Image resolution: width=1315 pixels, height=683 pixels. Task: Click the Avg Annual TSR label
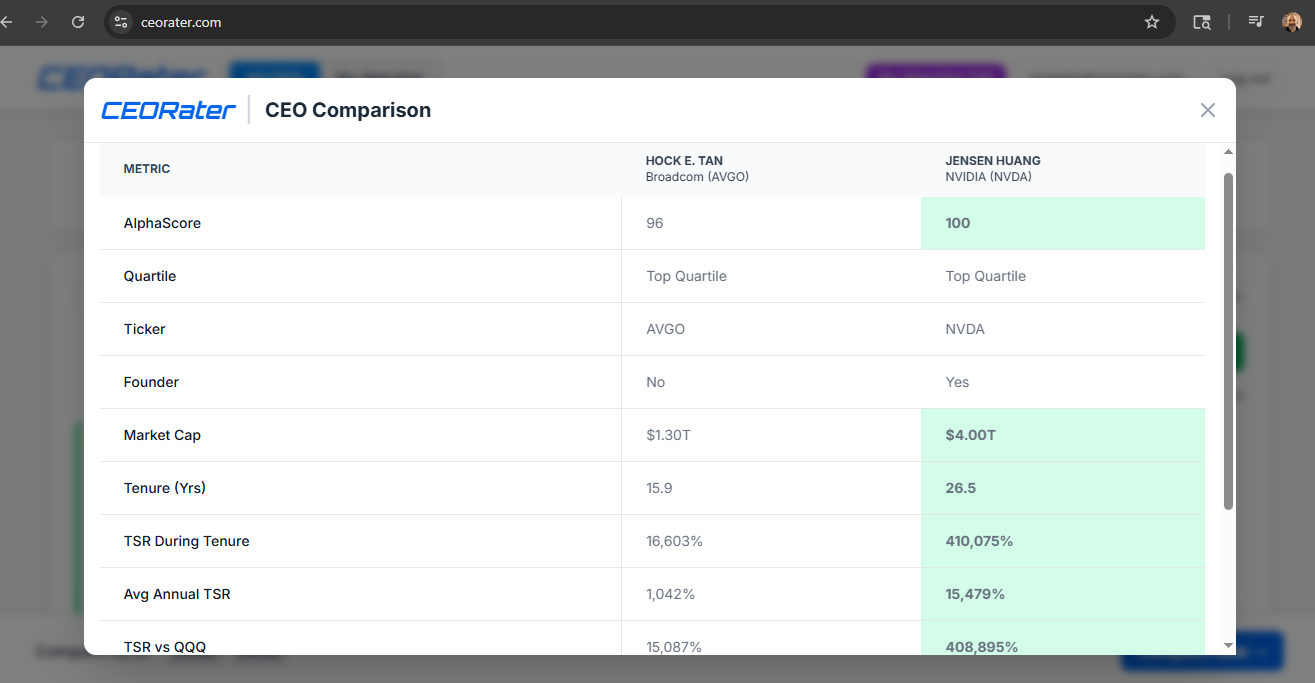pos(177,594)
